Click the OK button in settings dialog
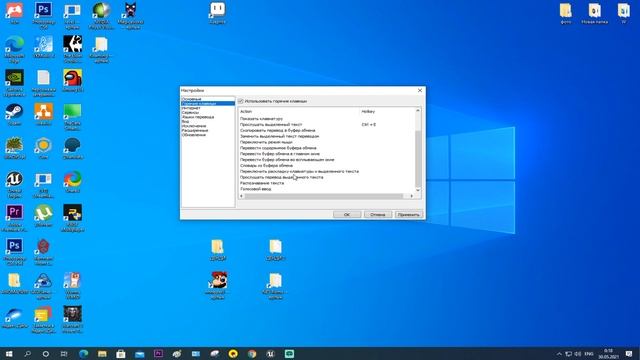The width and height of the screenshot is (640, 360). pos(347,214)
